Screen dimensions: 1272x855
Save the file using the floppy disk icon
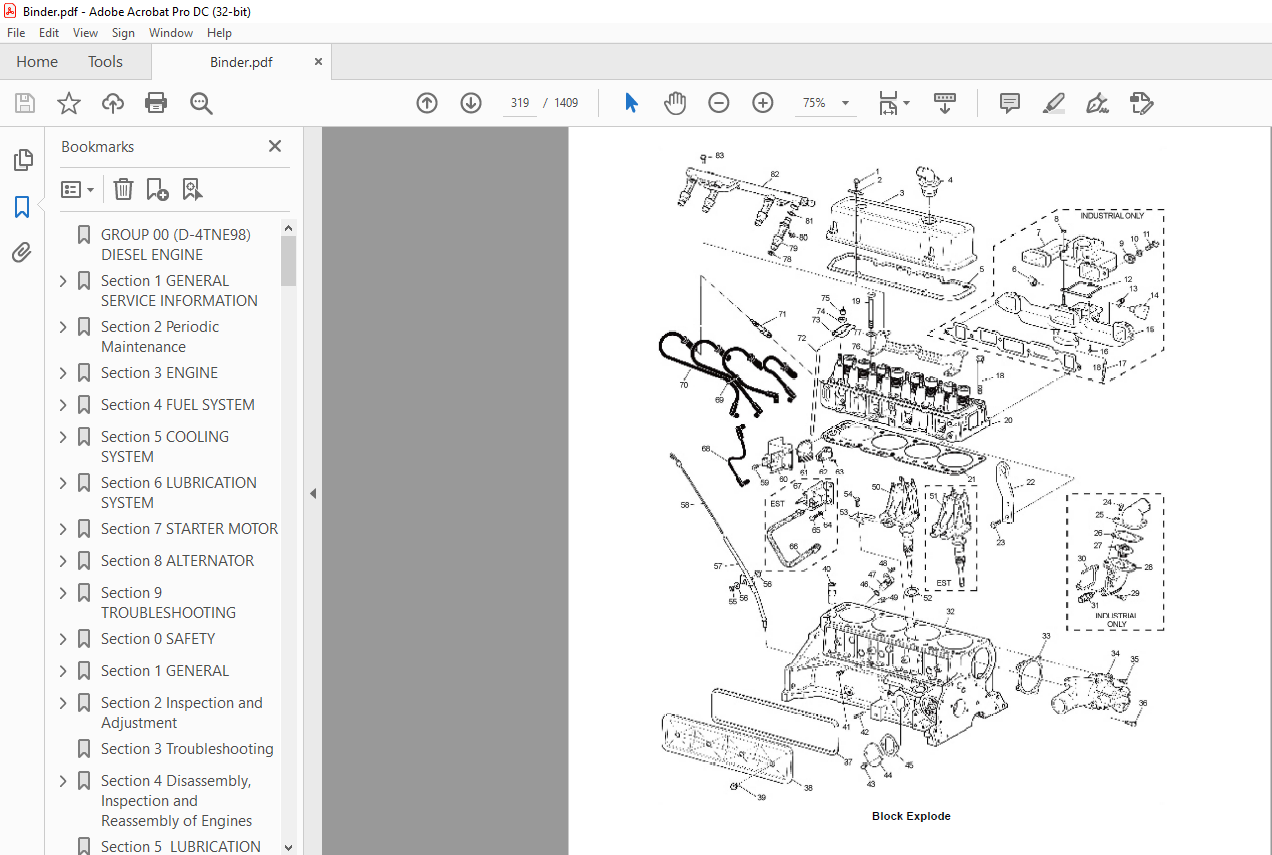point(25,103)
